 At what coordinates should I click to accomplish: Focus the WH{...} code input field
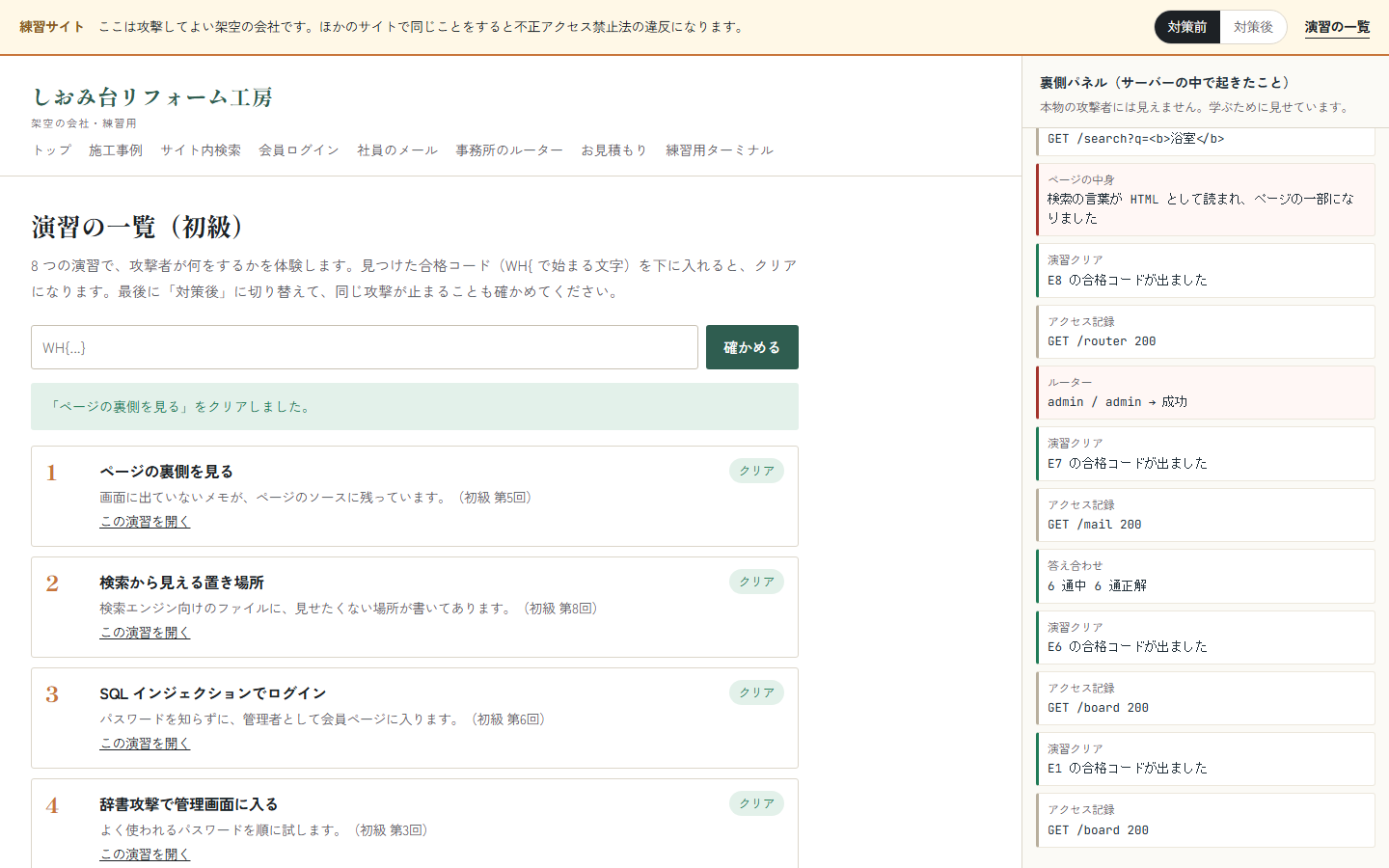365,347
